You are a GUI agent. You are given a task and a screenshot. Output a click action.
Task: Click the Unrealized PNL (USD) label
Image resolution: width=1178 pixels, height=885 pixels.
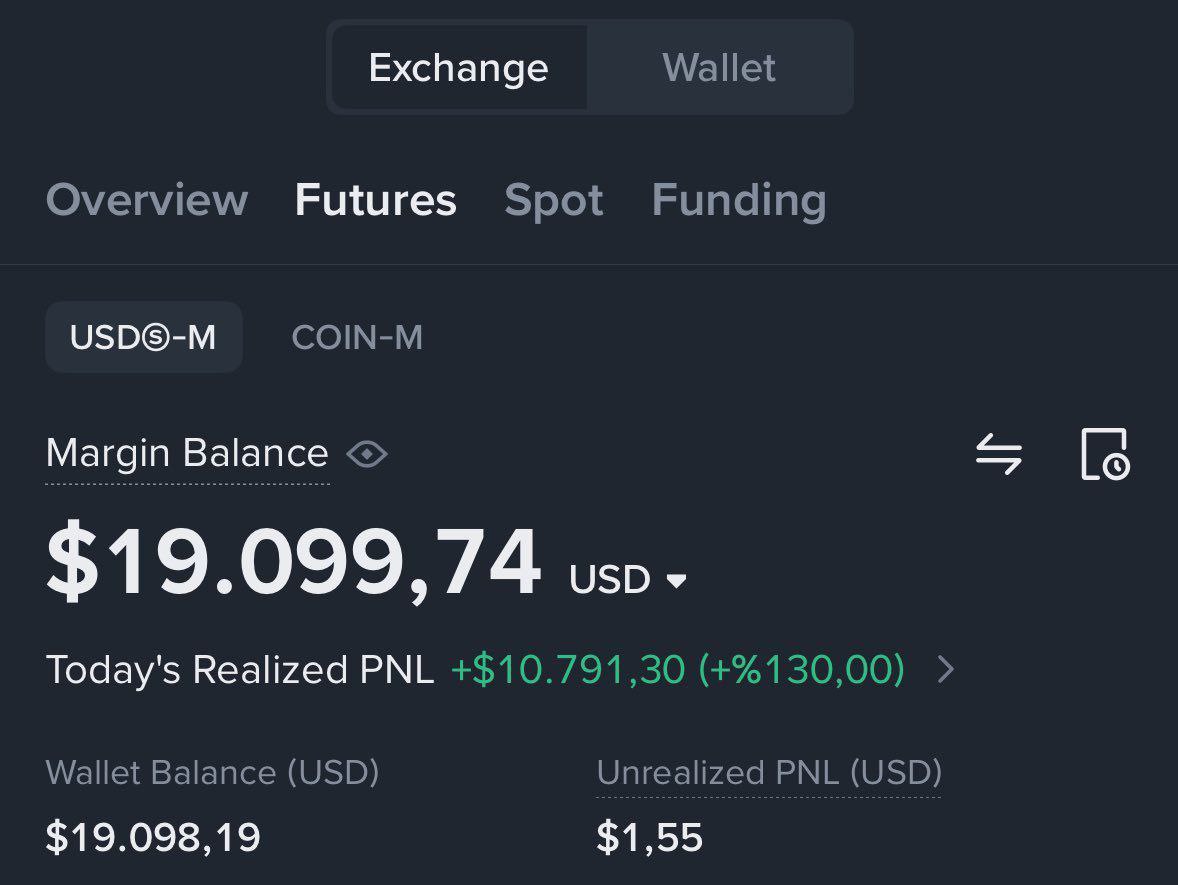click(x=769, y=772)
